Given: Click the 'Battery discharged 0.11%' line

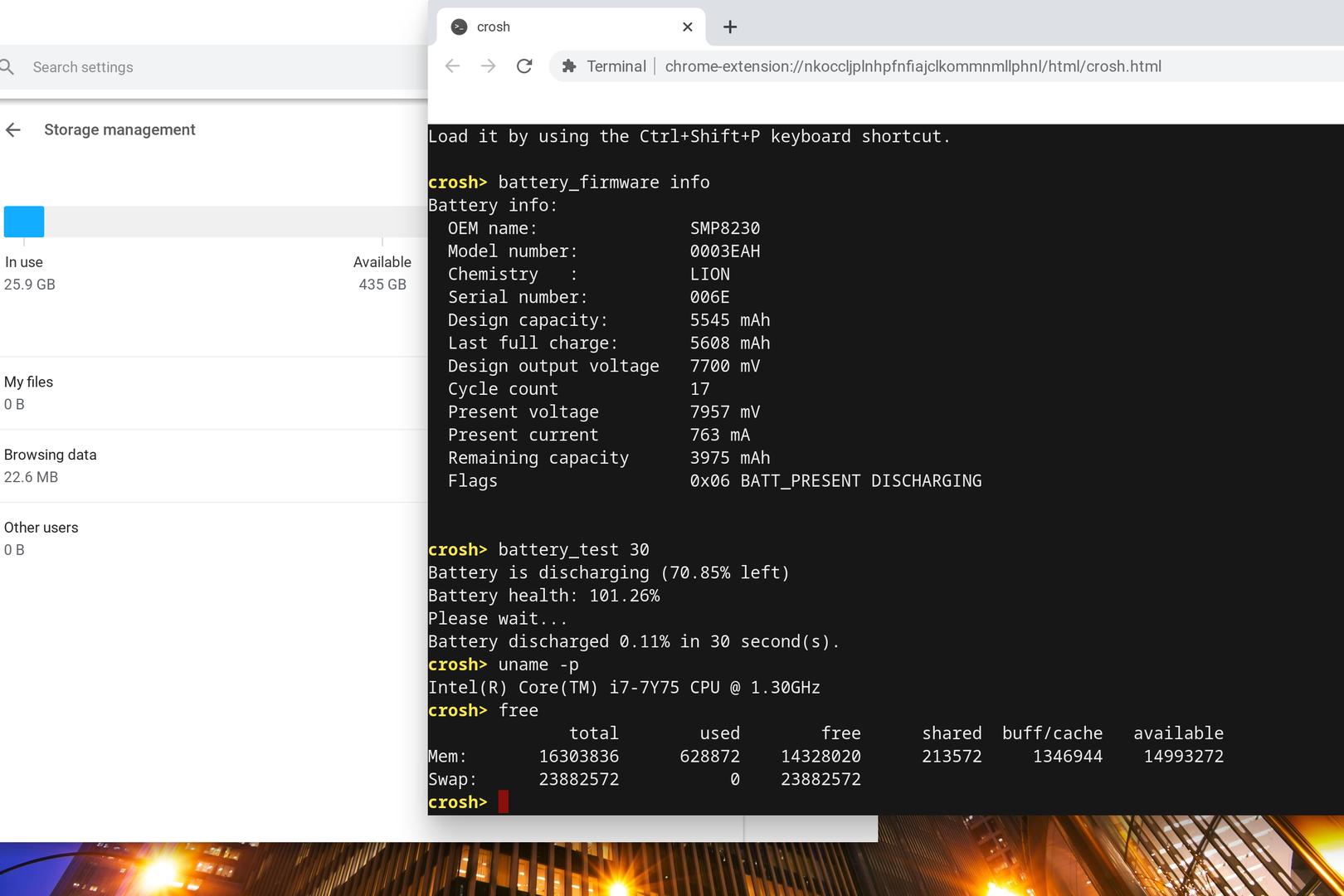Looking at the screenshot, I should pyautogui.click(x=634, y=642).
